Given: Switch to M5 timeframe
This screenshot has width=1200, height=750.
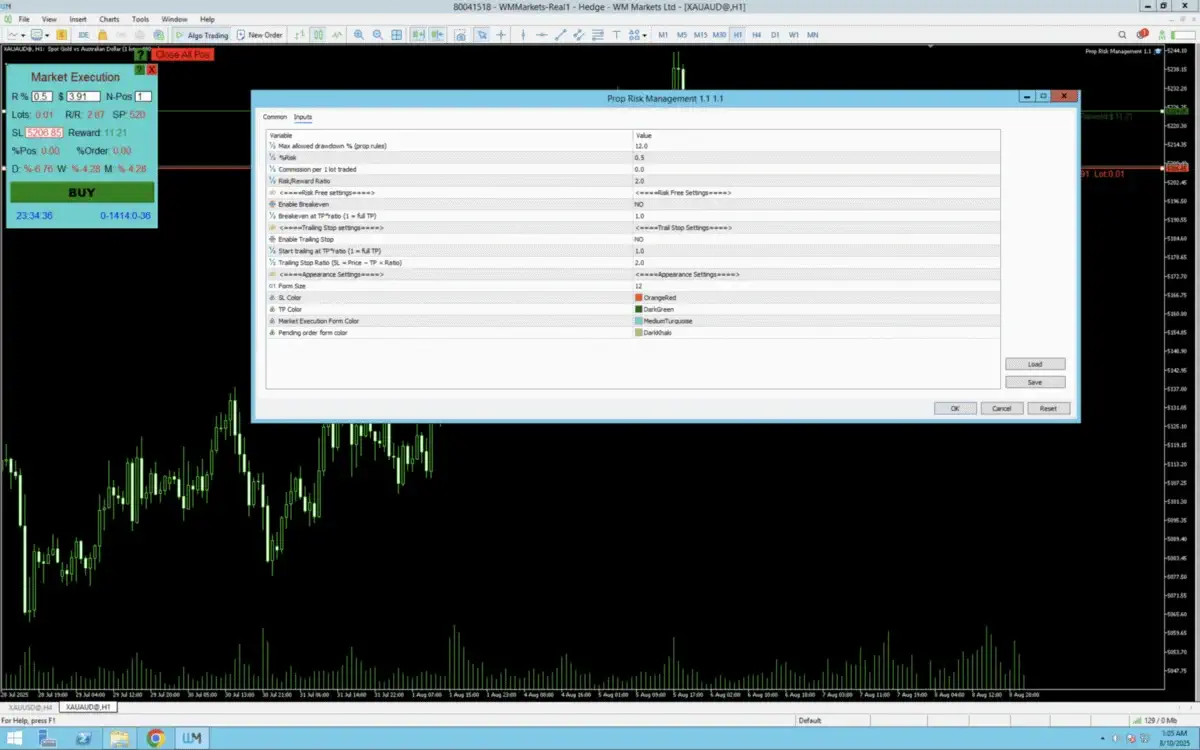Looking at the screenshot, I should pos(682,35).
